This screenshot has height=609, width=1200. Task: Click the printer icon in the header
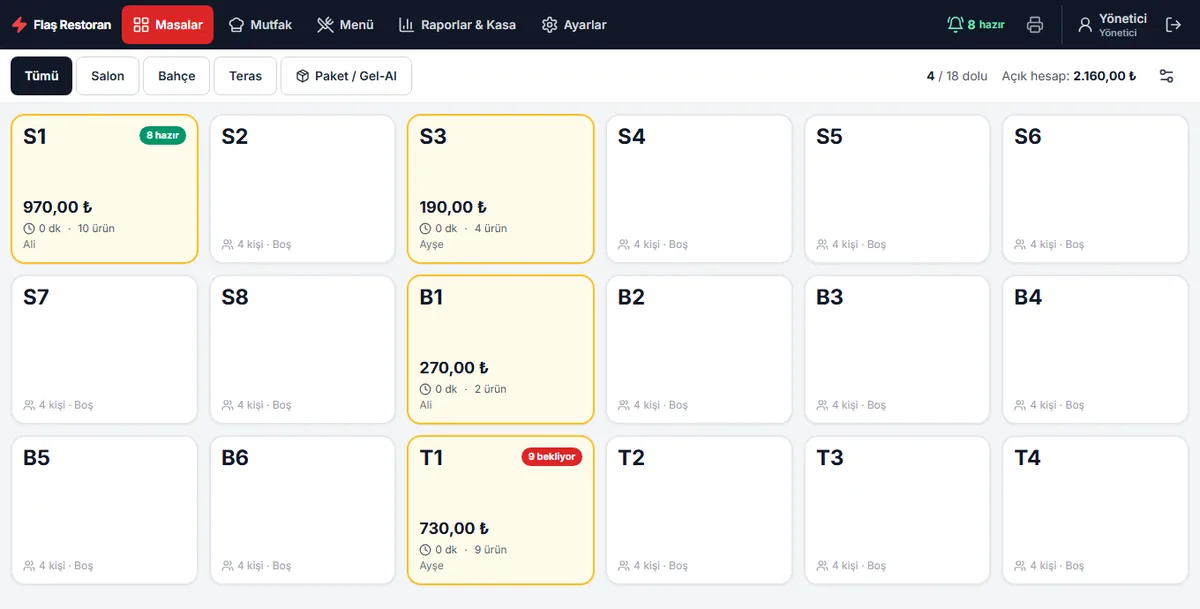(x=1035, y=25)
